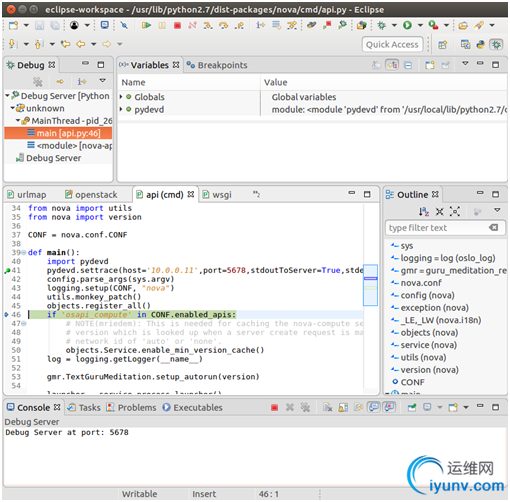
Task: Open the Problems tab
Action: (x=131, y=408)
